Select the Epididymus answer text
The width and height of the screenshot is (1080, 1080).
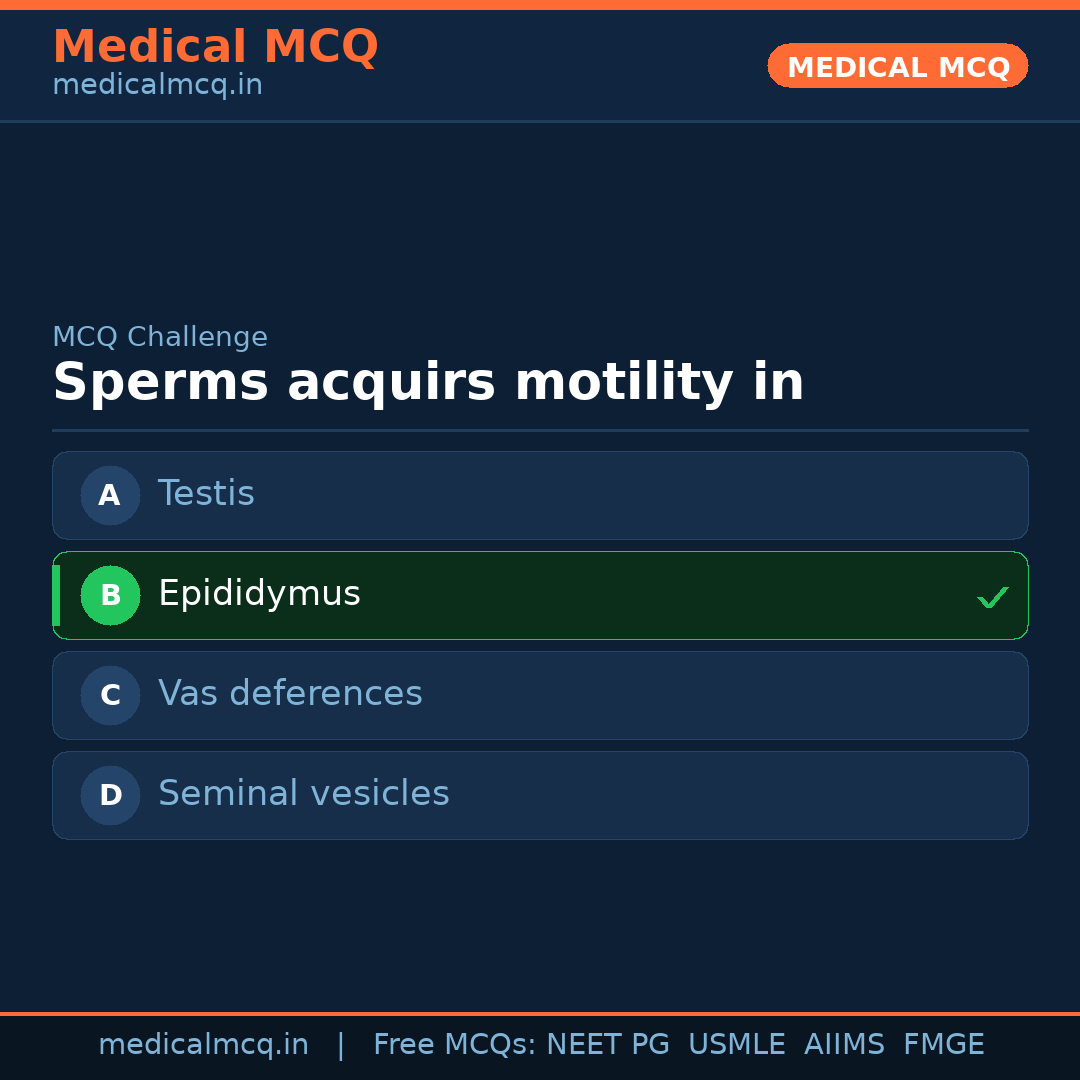259,594
